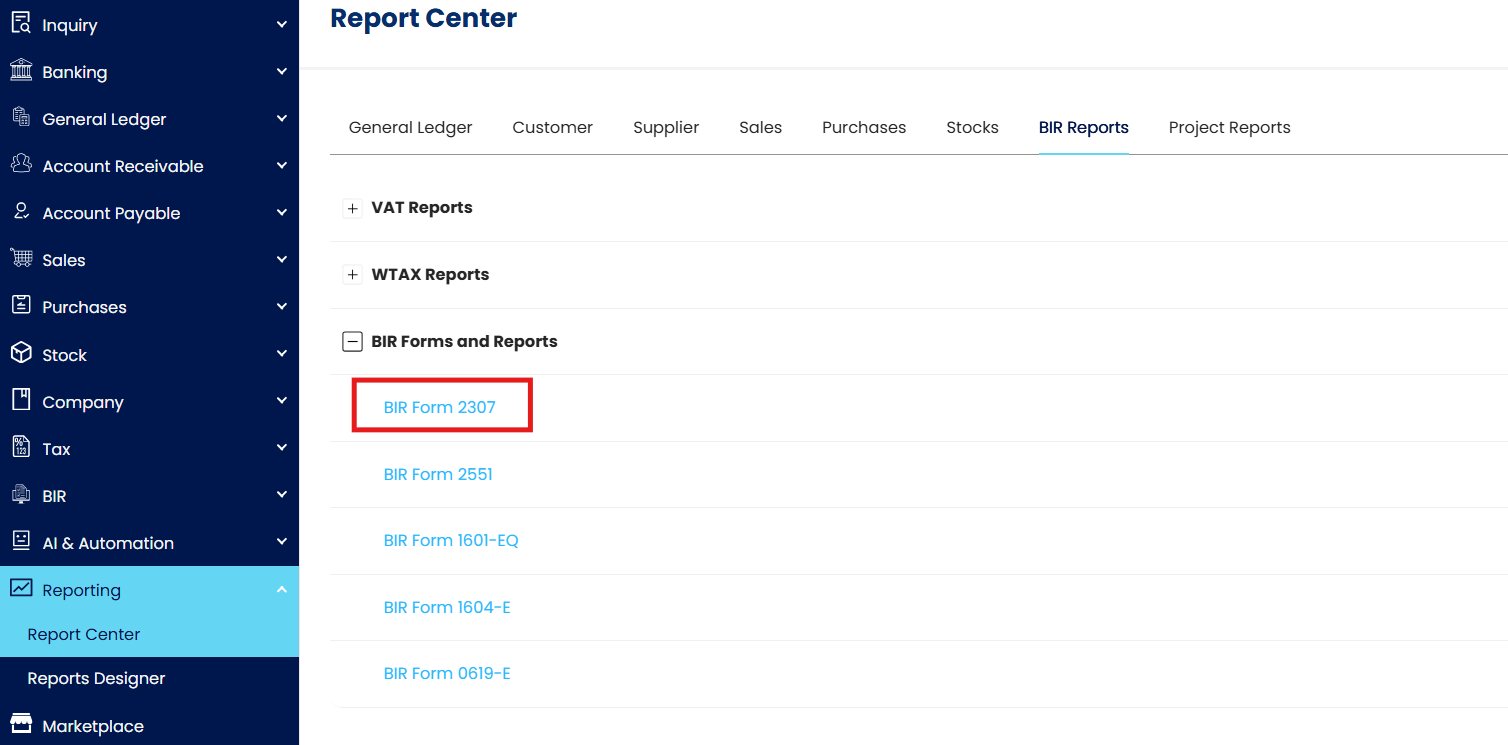Image resolution: width=1508 pixels, height=745 pixels.
Task: Collapse BIR Forms and Reports section
Action: pos(352,342)
